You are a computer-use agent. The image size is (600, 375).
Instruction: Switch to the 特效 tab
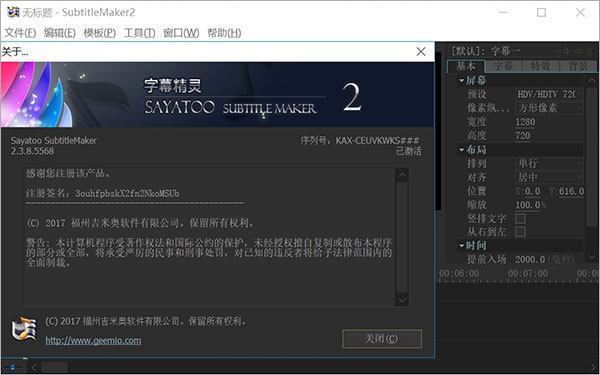pos(540,66)
